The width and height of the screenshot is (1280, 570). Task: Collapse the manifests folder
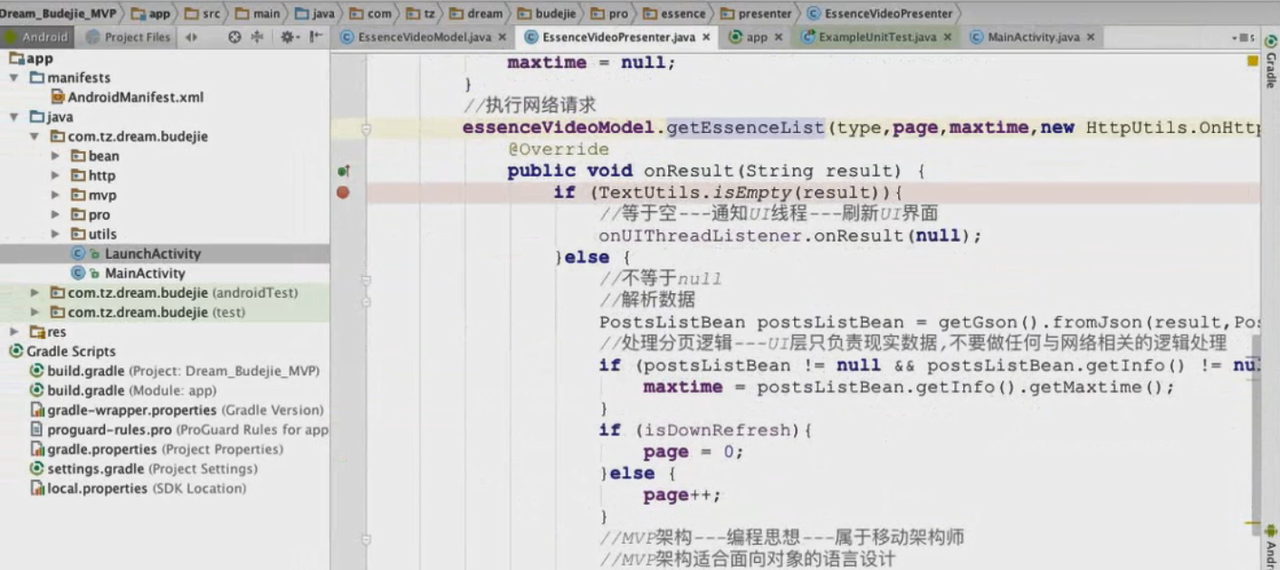[x=15, y=77]
